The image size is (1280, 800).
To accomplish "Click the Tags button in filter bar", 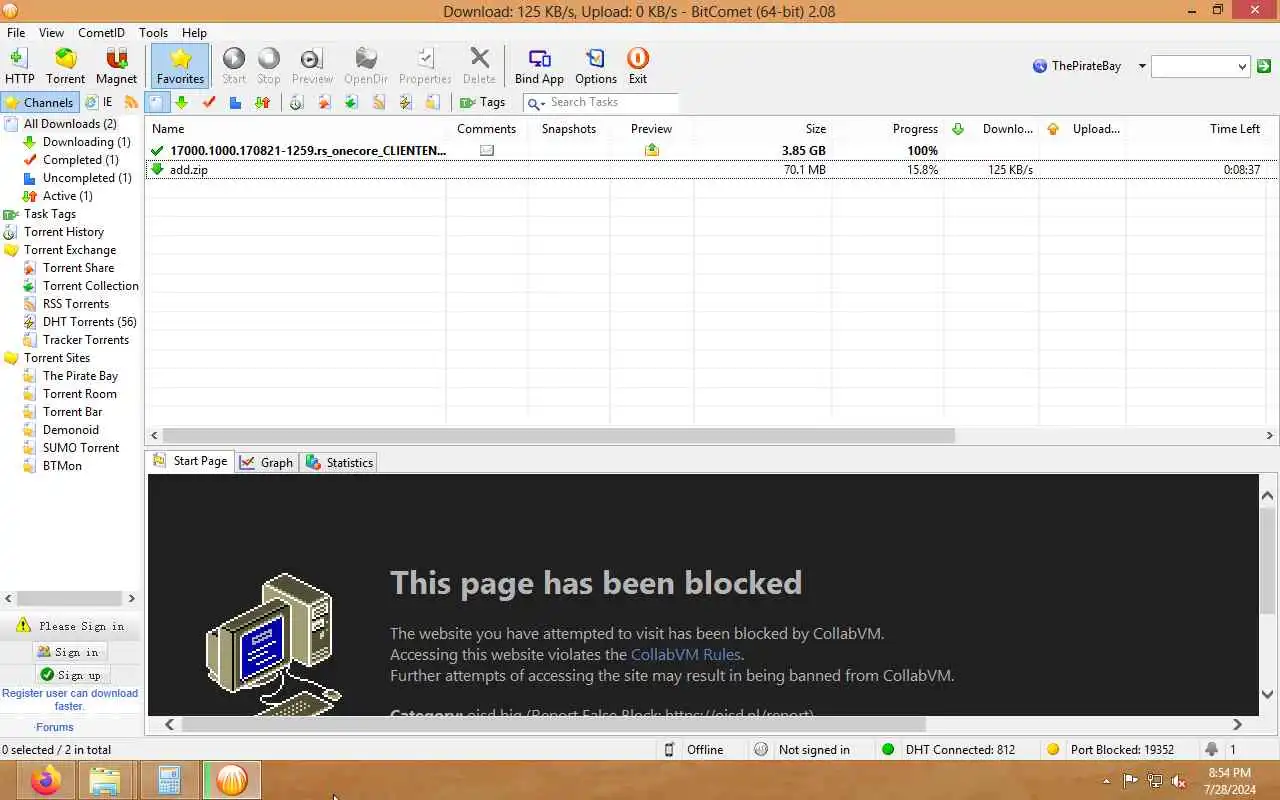I will [482, 102].
